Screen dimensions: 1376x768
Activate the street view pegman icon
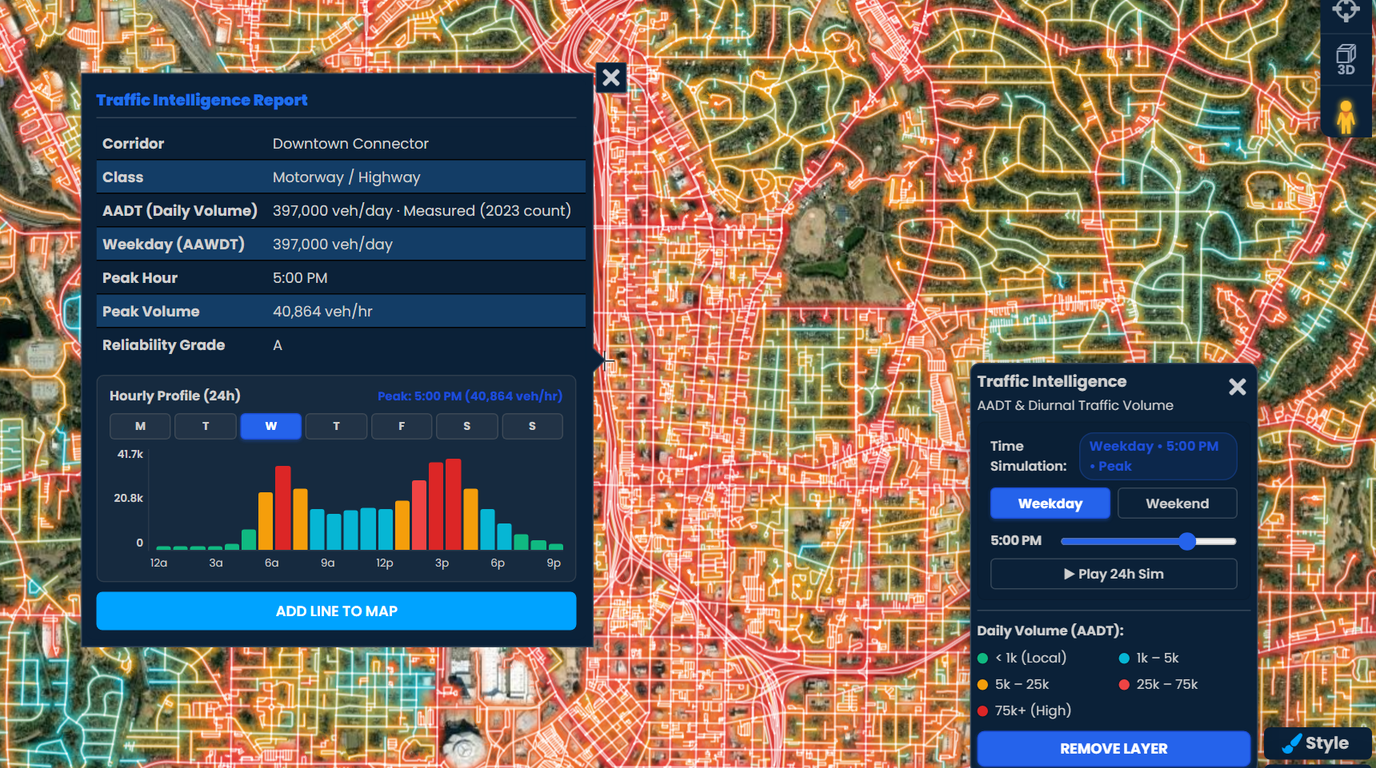point(1346,117)
